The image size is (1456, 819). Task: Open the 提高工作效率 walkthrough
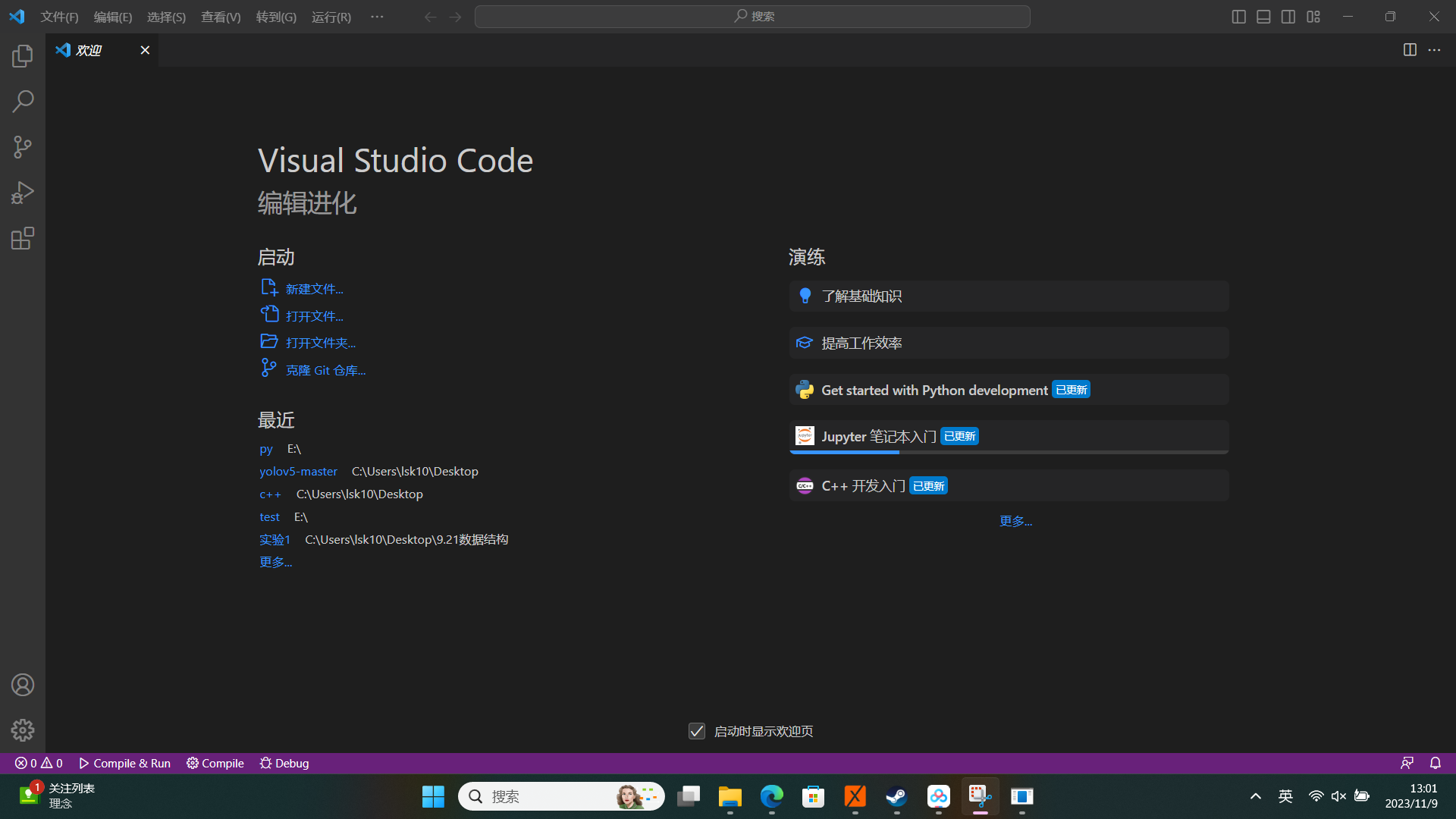pos(1009,343)
